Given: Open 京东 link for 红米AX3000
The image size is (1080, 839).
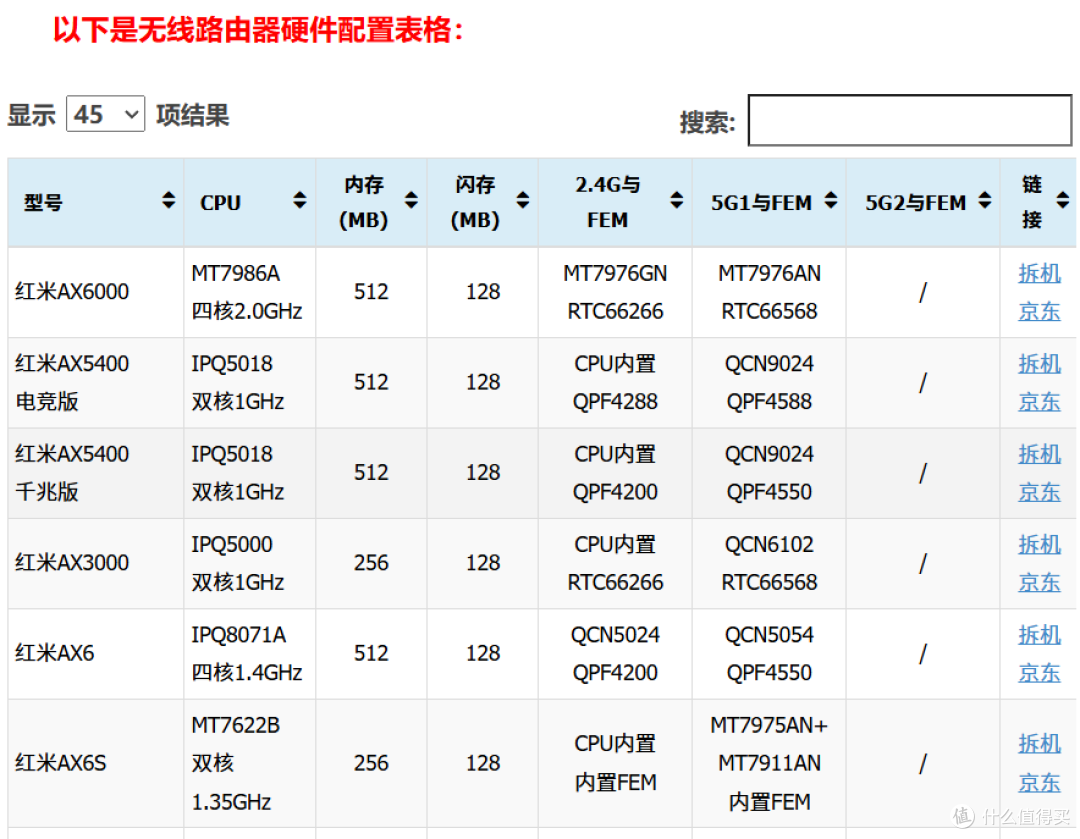Looking at the screenshot, I should point(1039,583).
